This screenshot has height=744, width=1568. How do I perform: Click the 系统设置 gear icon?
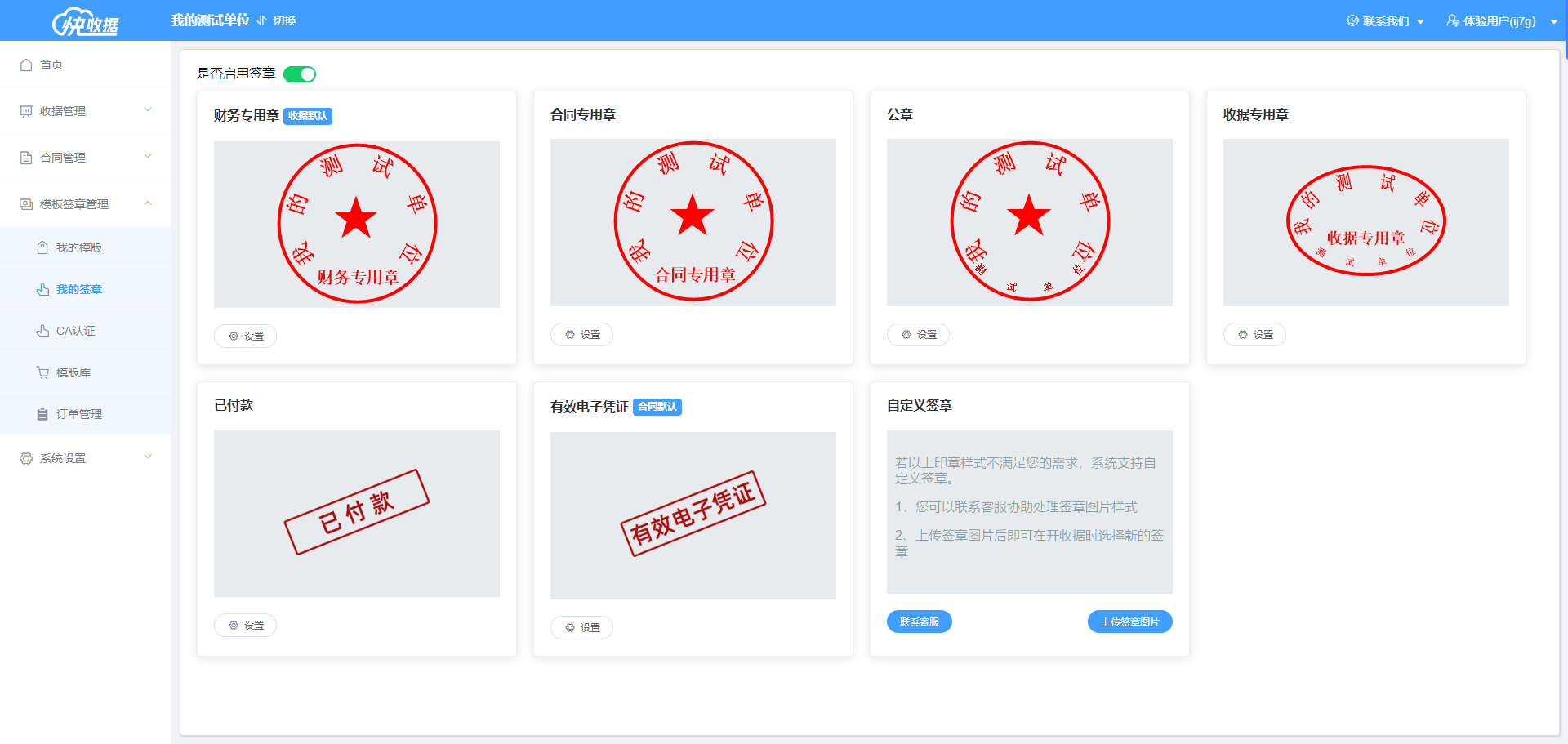click(26, 458)
